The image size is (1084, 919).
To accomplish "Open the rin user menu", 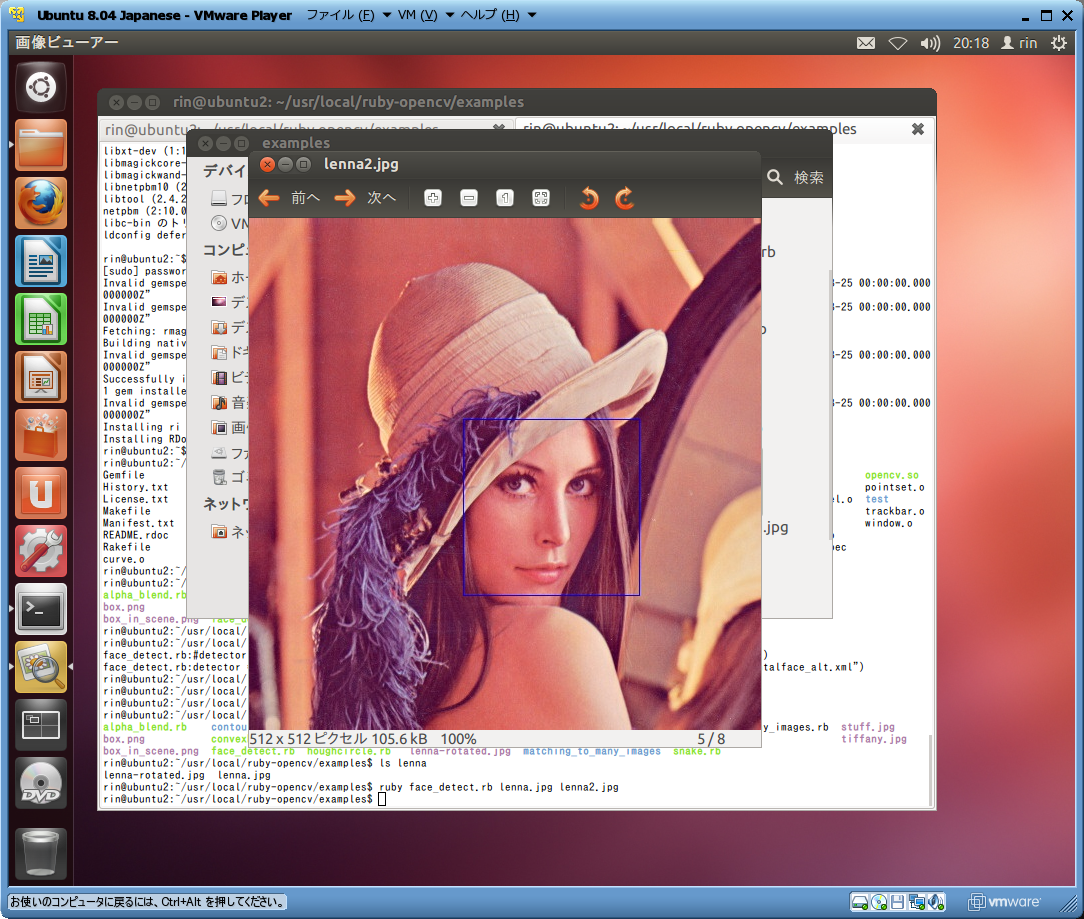I will coord(1019,43).
